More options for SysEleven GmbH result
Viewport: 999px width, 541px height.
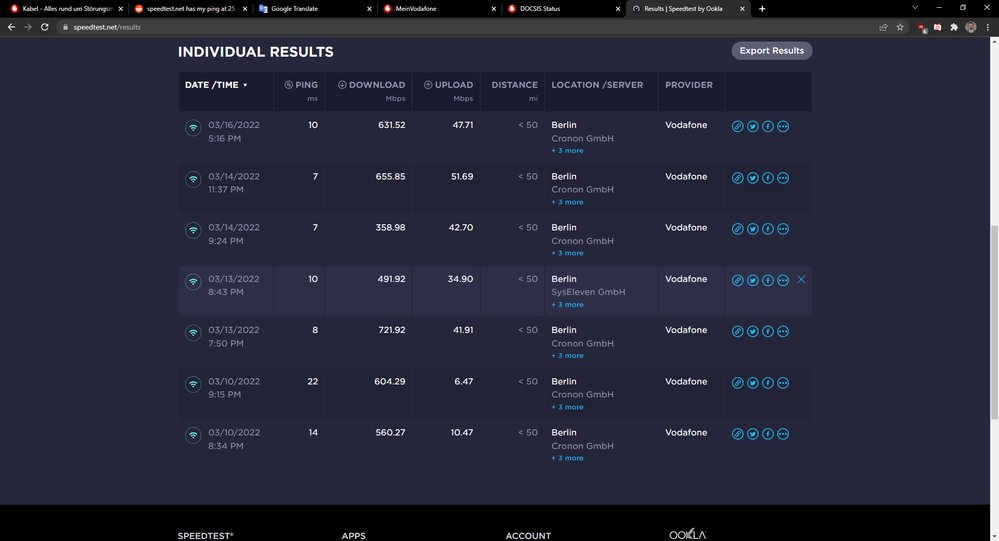click(783, 280)
